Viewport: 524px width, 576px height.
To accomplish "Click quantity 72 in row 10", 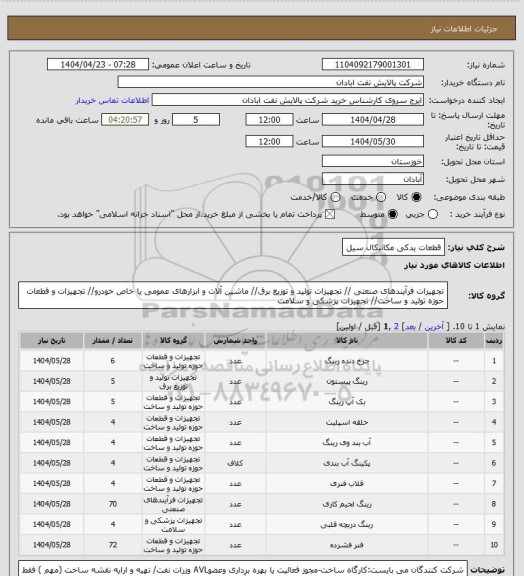I will pos(112,545).
